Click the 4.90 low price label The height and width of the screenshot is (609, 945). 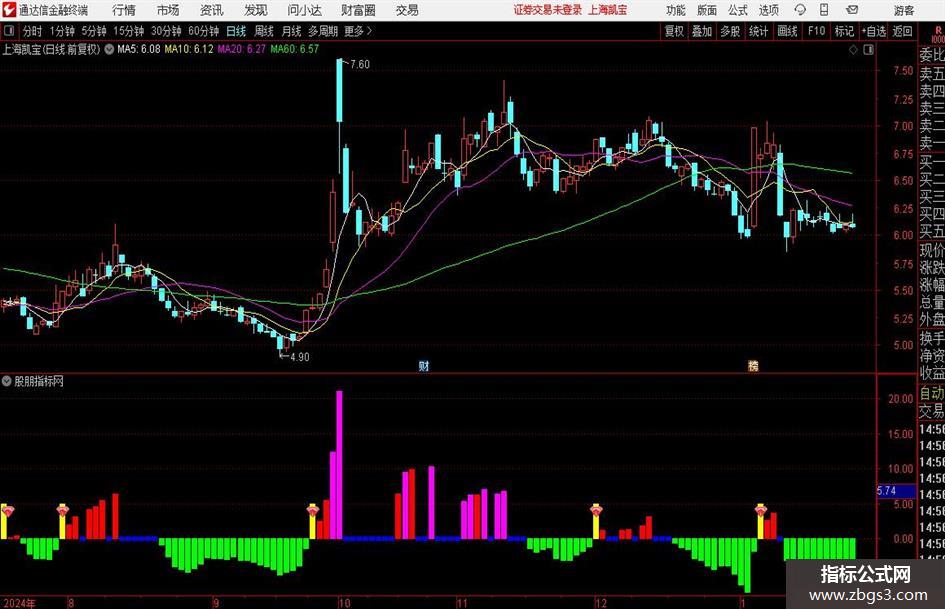pyautogui.click(x=300, y=357)
